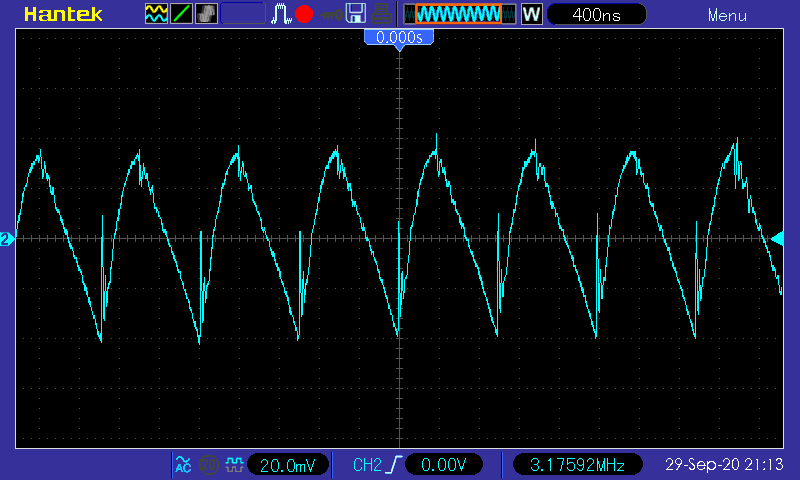Click the 0.000s trigger position marker

pyautogui.click(x=399, y=38)
